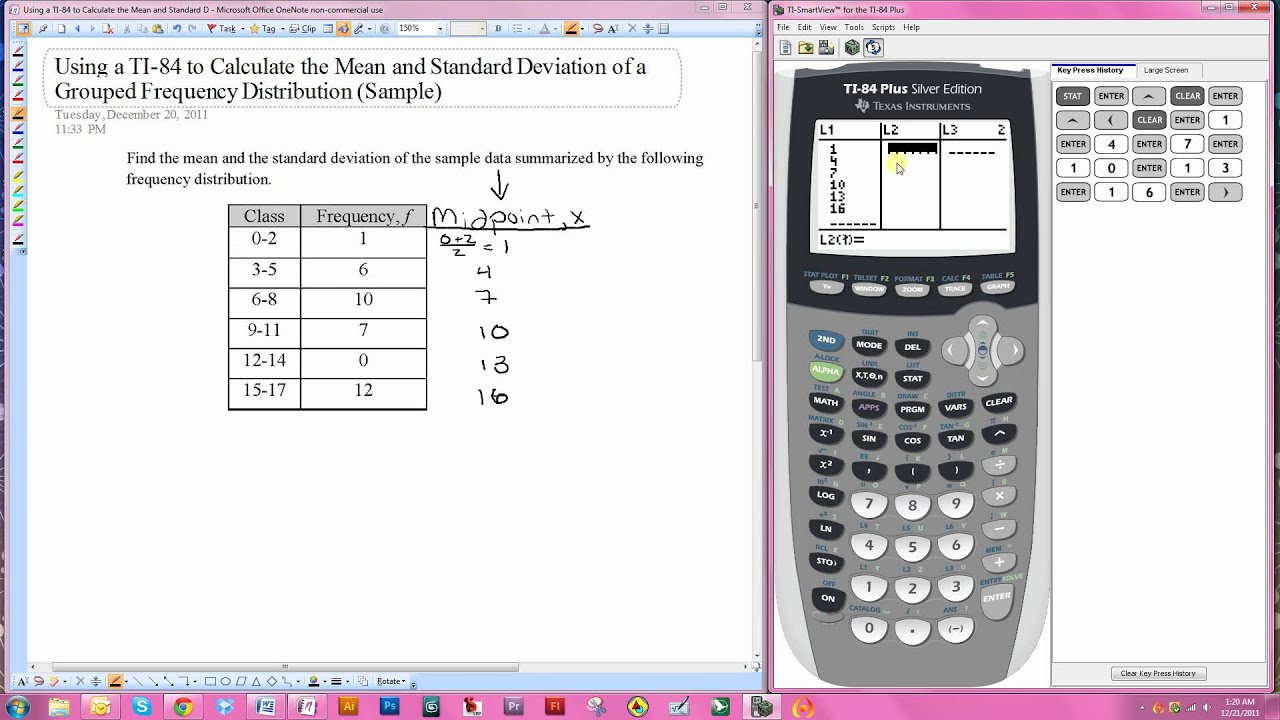
Task: Select the orange pen tool in the OneNote top toolbar
Action: [570, 29]
